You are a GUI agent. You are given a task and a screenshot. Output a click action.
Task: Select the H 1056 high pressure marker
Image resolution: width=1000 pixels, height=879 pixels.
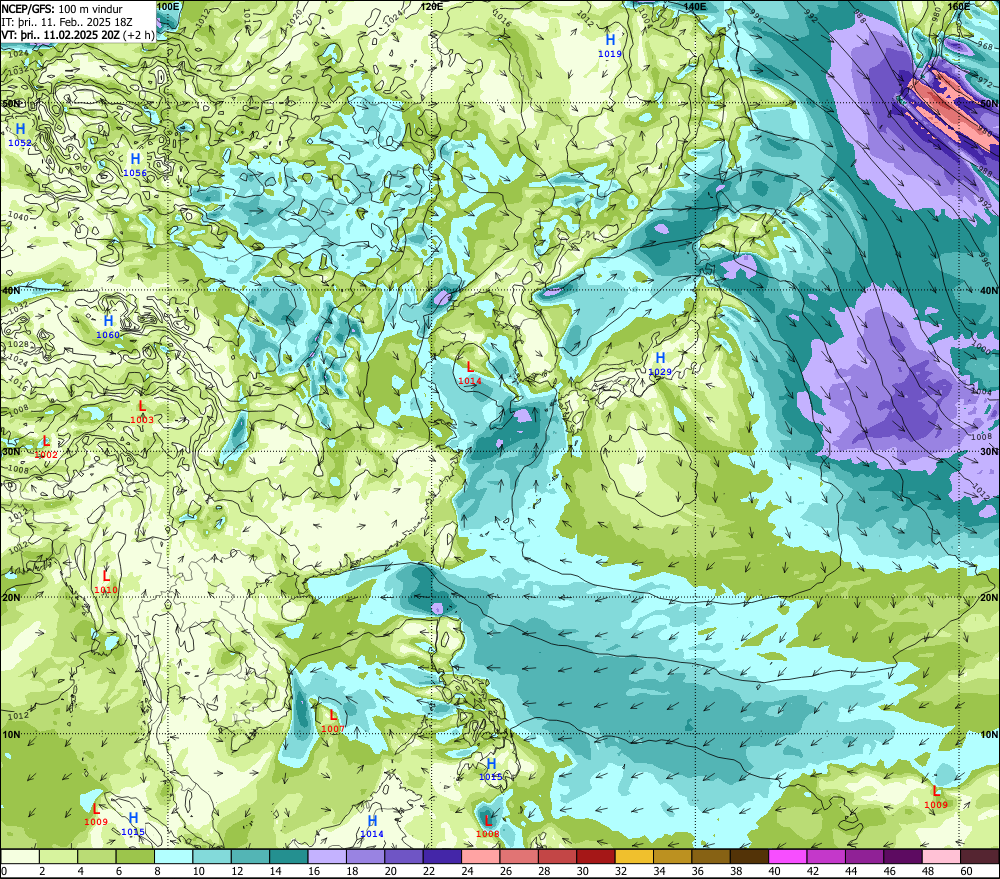[135, 165]
